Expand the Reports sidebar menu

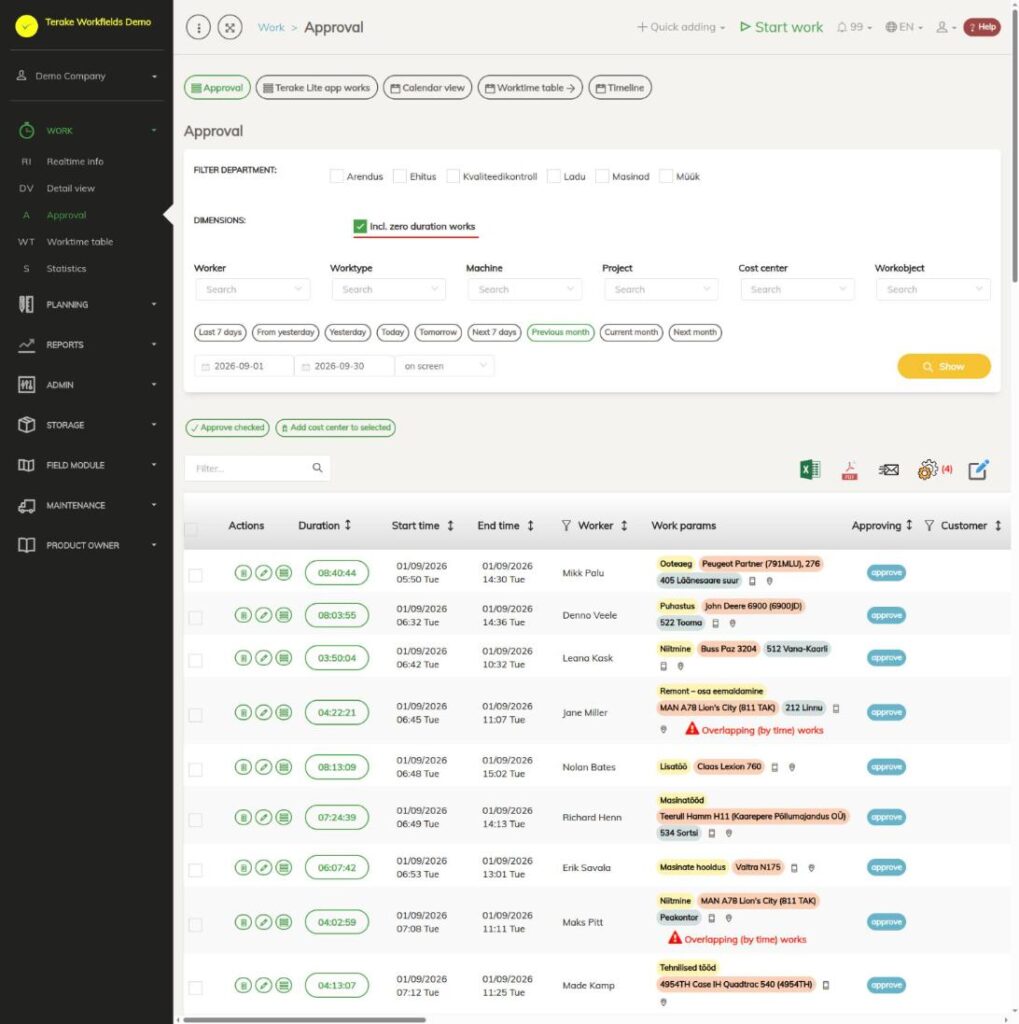[87, 345]
